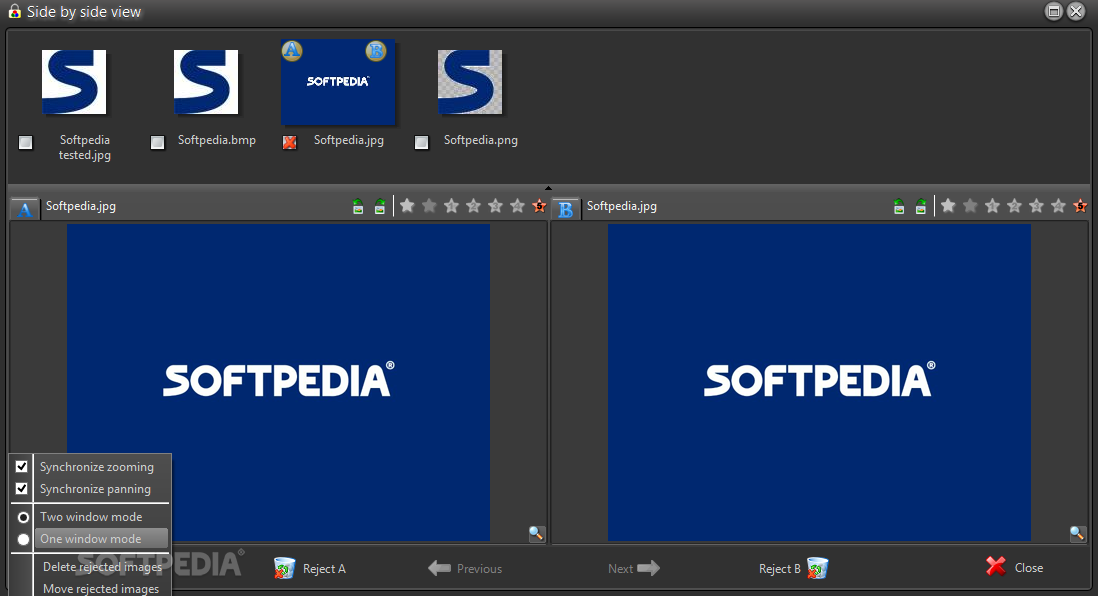The height and width of the screenshot is (596, 1098).
Task: Select the Softpedia.png thumbnail
Action: coord(470,82)
